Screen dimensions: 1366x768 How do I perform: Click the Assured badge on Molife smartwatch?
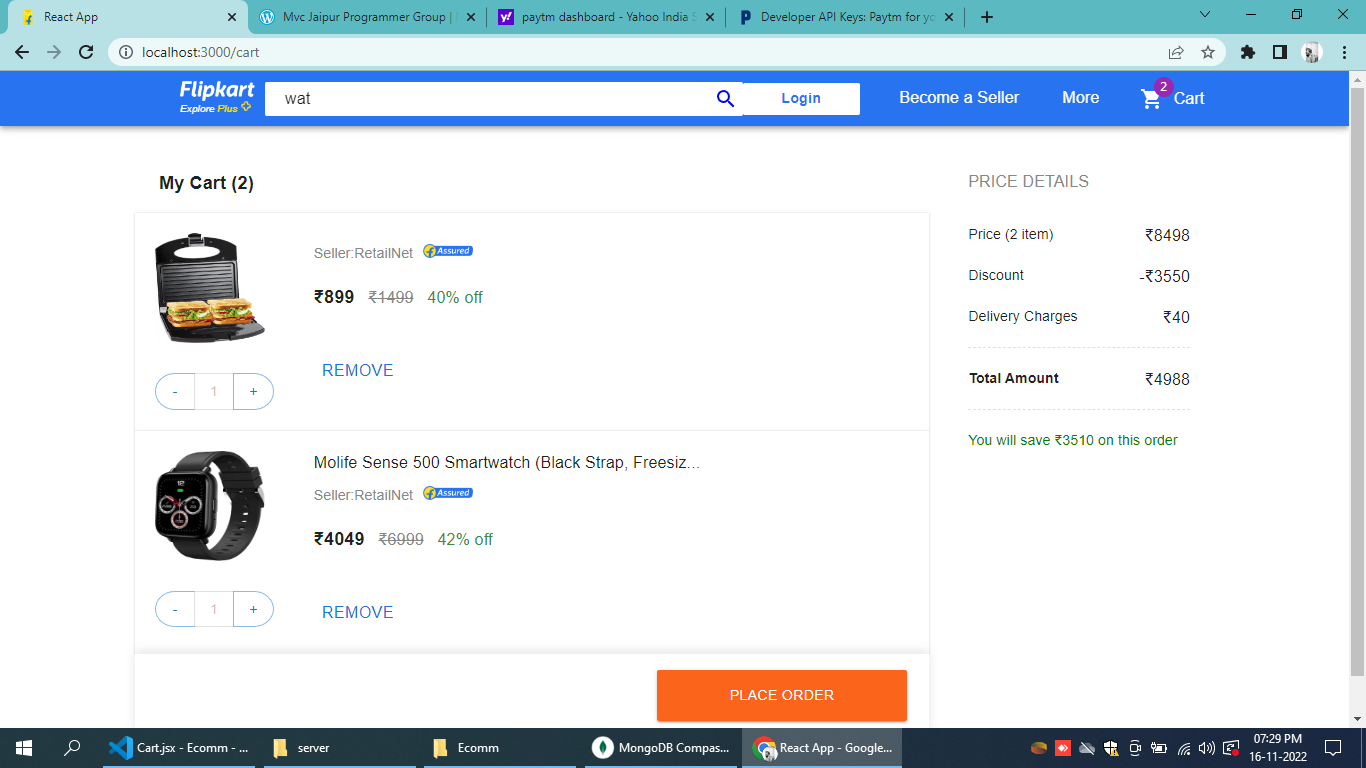(447, 492)
